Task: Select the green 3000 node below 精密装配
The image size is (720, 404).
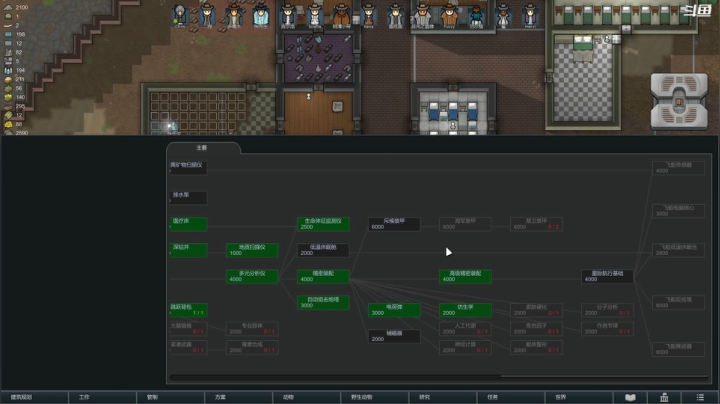Action: click(x=323, y=303)
